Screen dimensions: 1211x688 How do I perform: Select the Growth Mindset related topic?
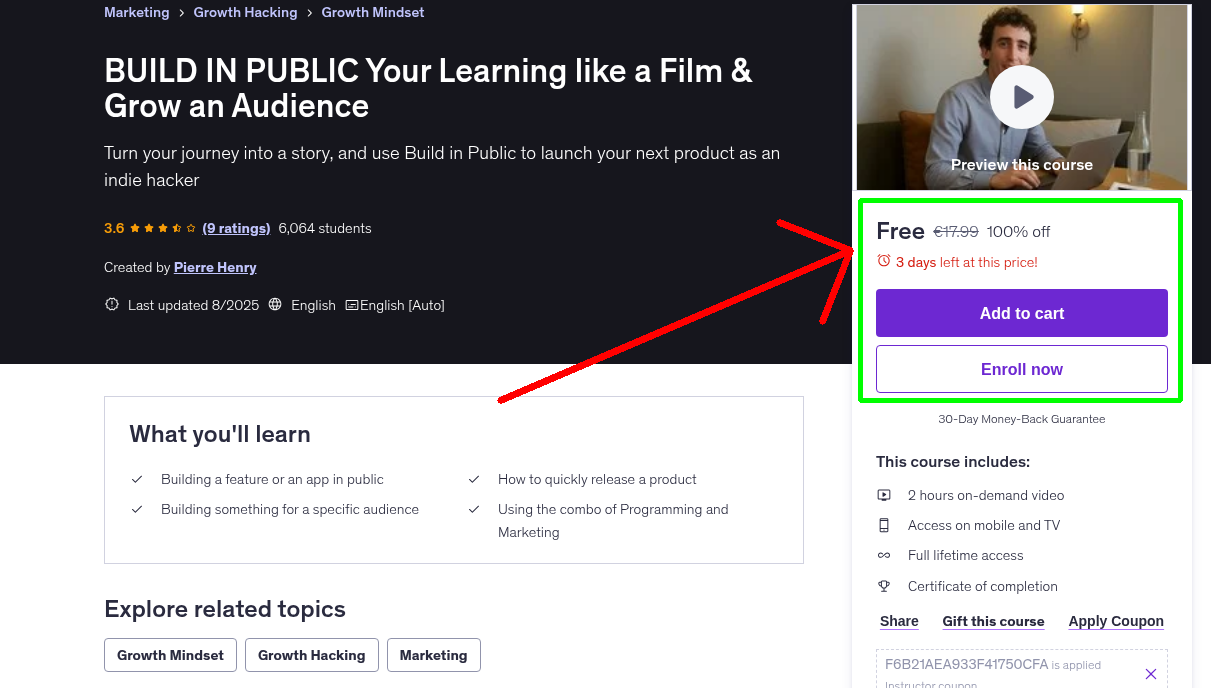click(170, 655)
